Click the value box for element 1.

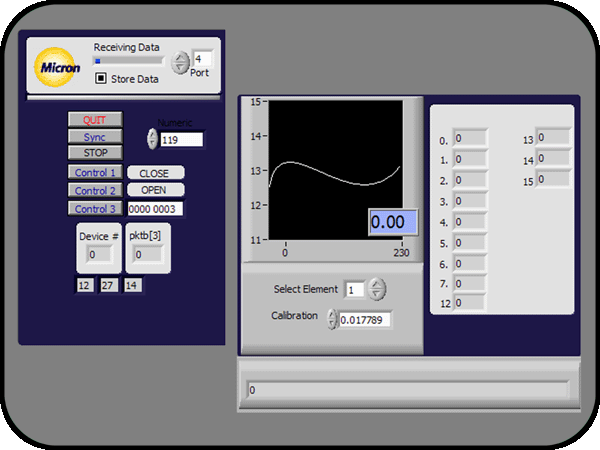click(x=470, y=160)
